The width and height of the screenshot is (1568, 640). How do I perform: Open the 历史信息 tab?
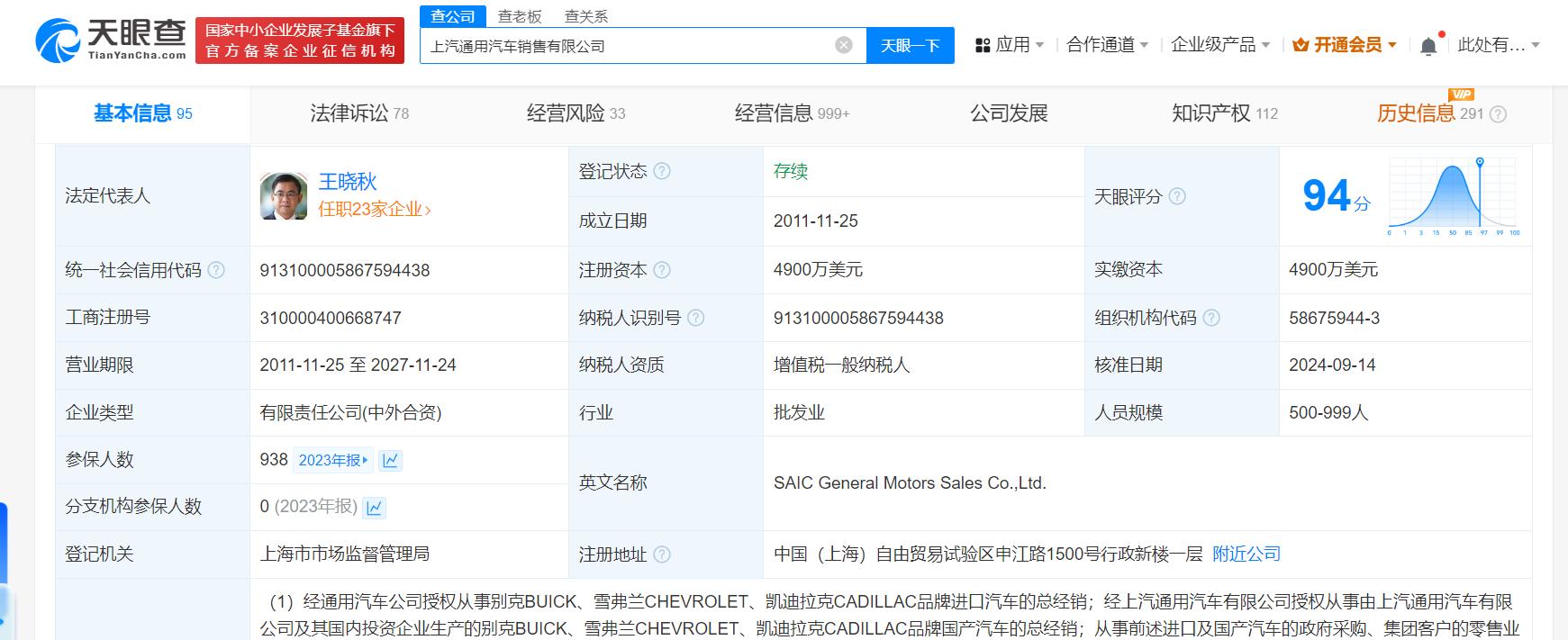1430,113
